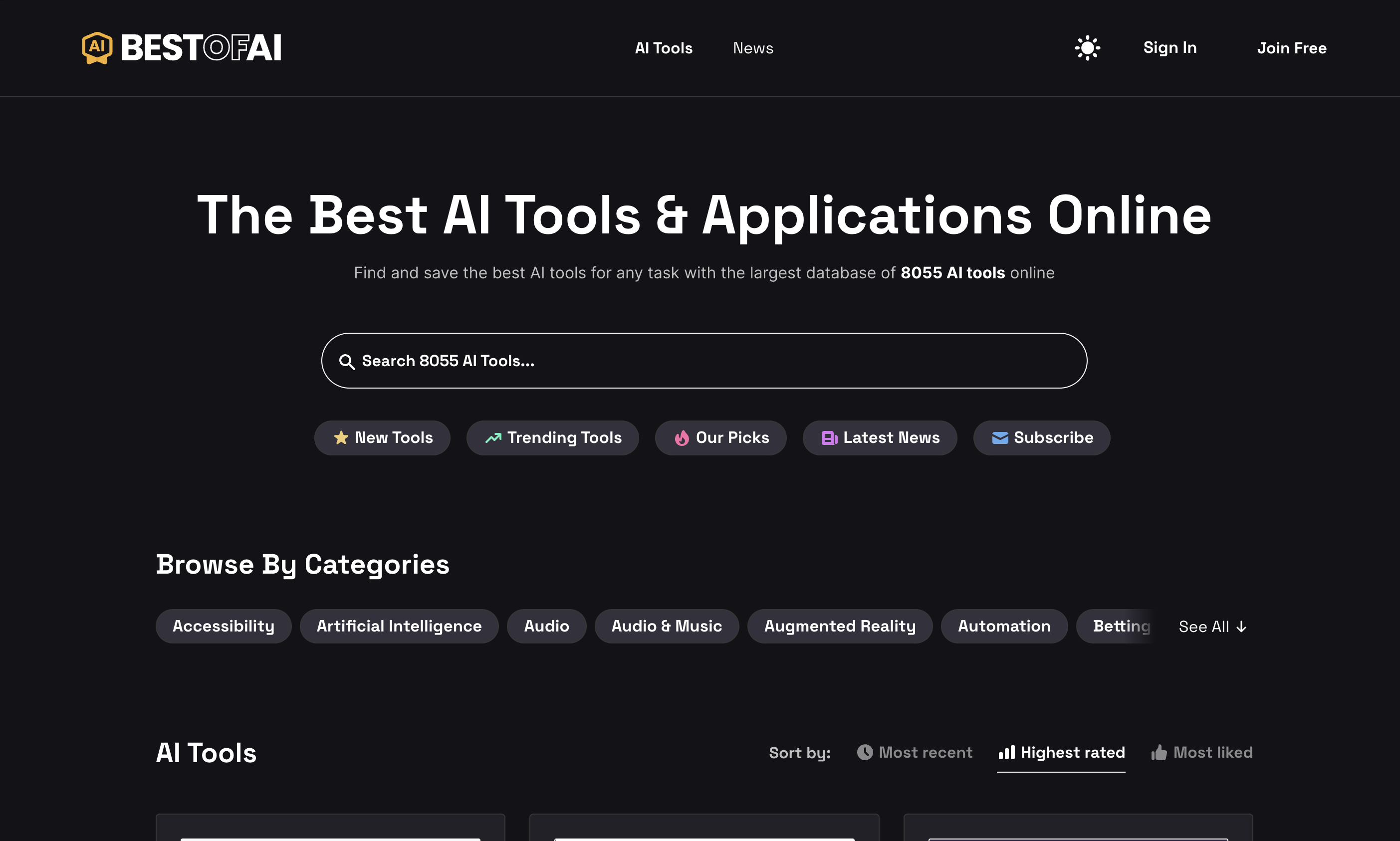Sort by Most recent
This screenshot has width=1400, height=841.
coord(914,753)
